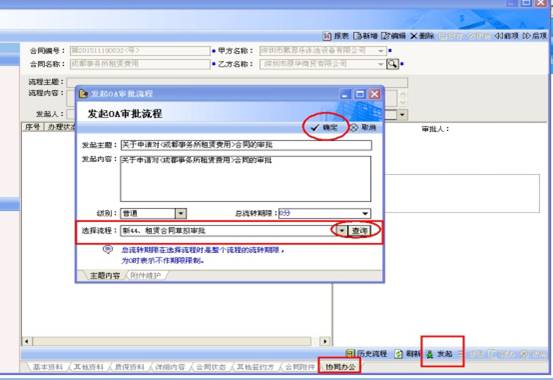Open the 其他资料 tab

(89, 367)
